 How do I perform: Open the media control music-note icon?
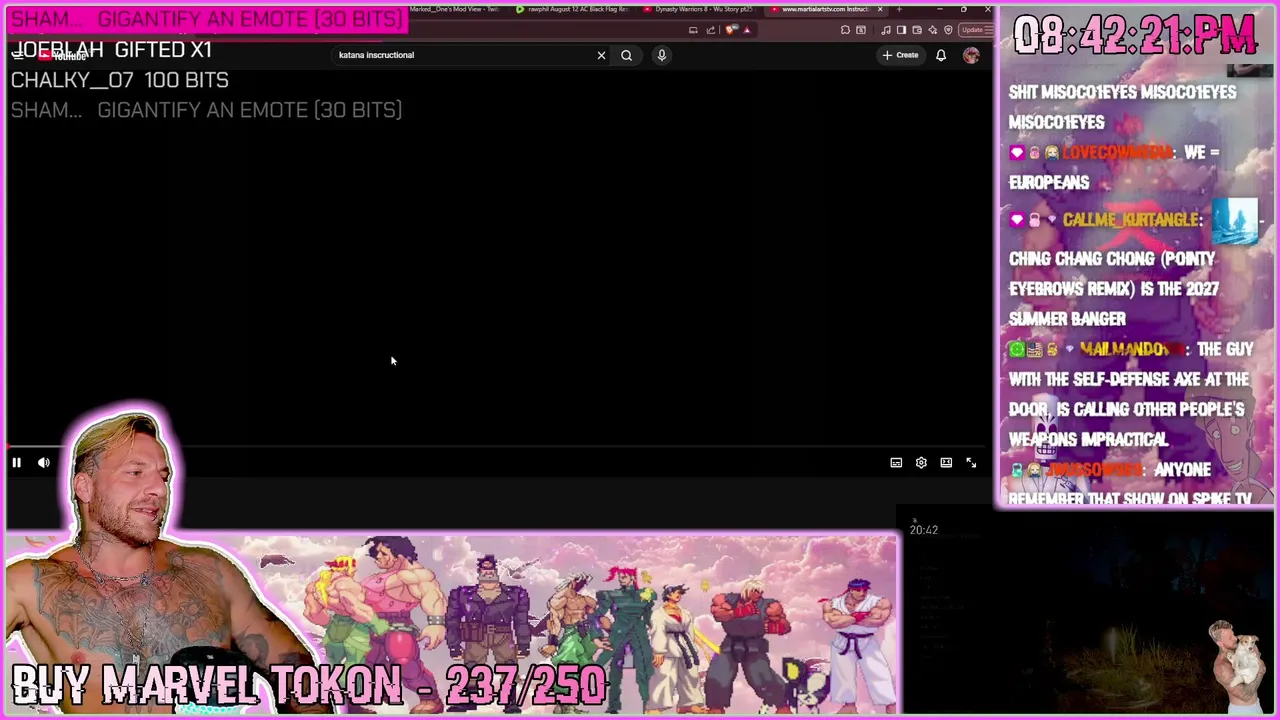885,30
